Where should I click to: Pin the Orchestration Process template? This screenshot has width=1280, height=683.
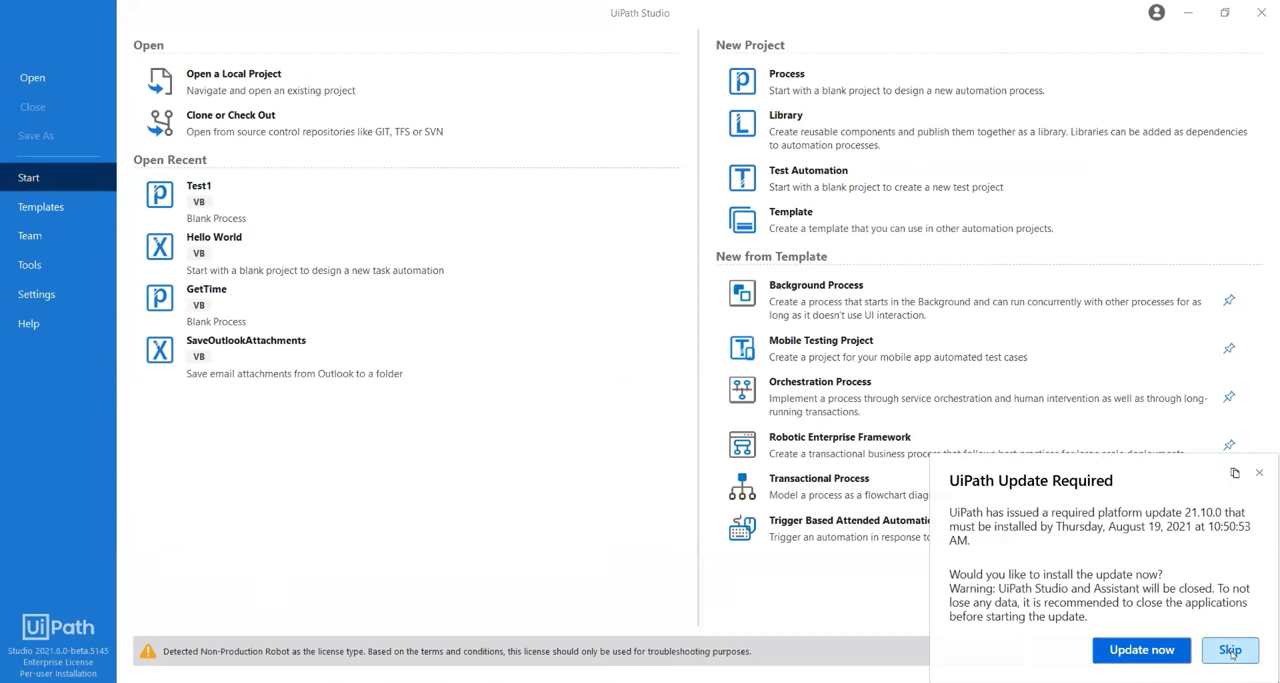click(1229, 397)
